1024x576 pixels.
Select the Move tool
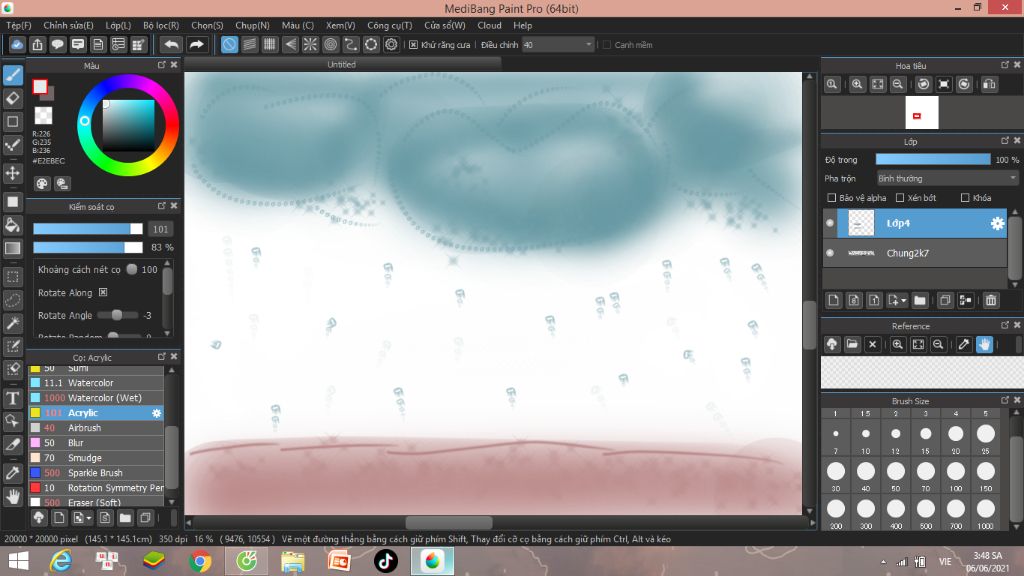[12, 173]
